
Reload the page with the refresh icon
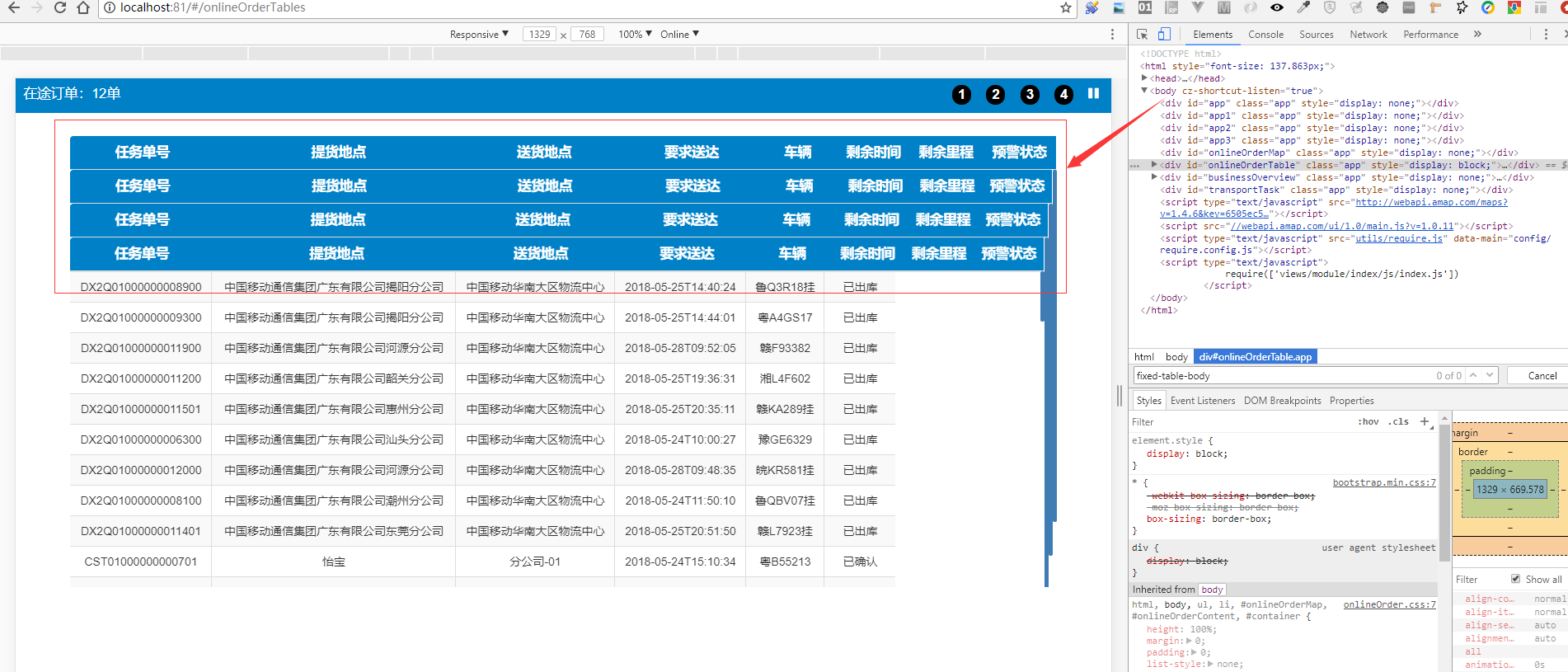(59, 7)
